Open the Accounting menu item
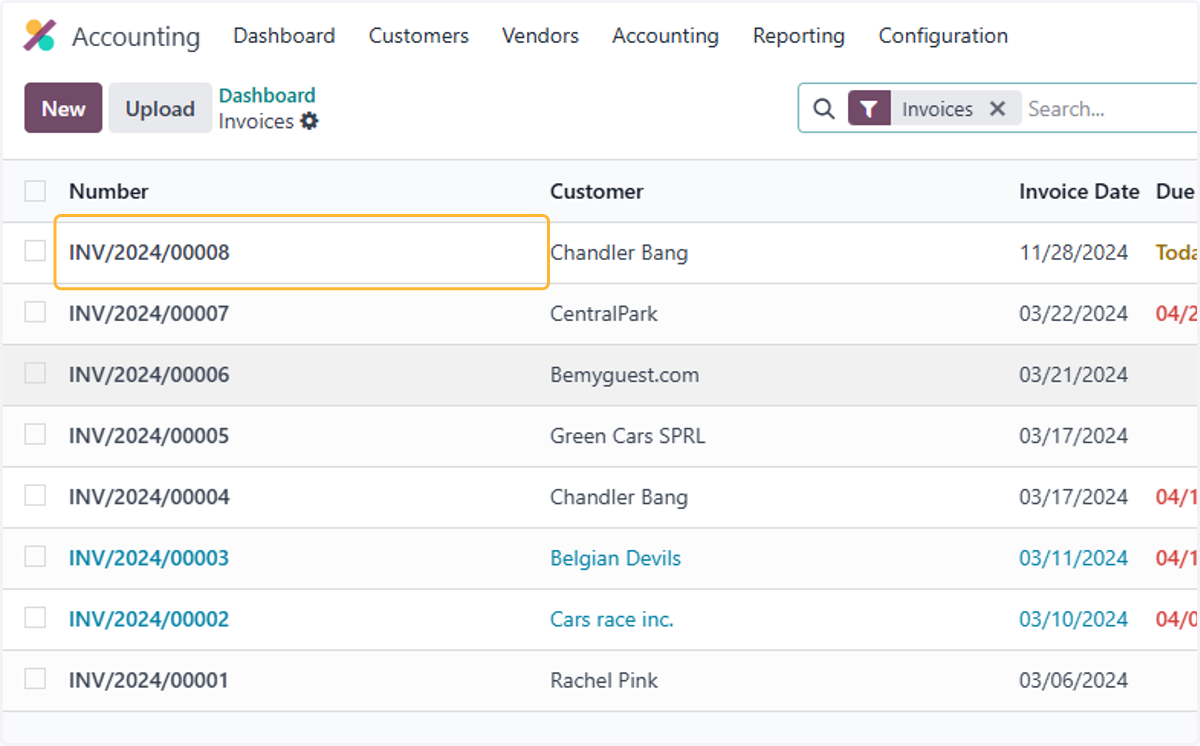The height and width of the screenshot is (746, 1200). tap(665, 36)
